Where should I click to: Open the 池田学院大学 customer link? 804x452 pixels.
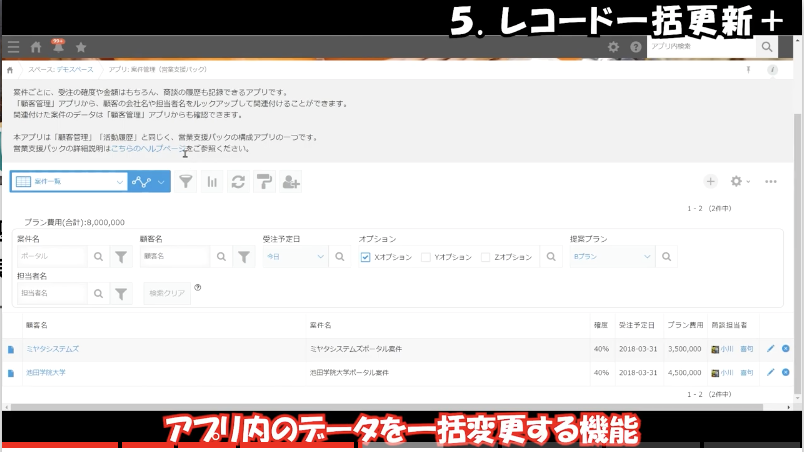(46, 372)
